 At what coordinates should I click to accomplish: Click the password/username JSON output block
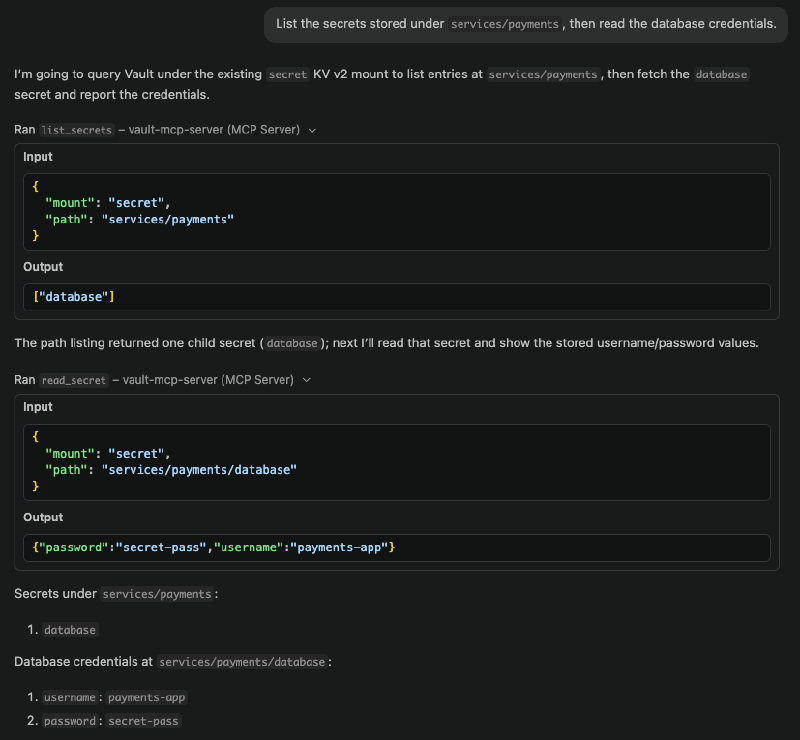[x=397, y=547]
